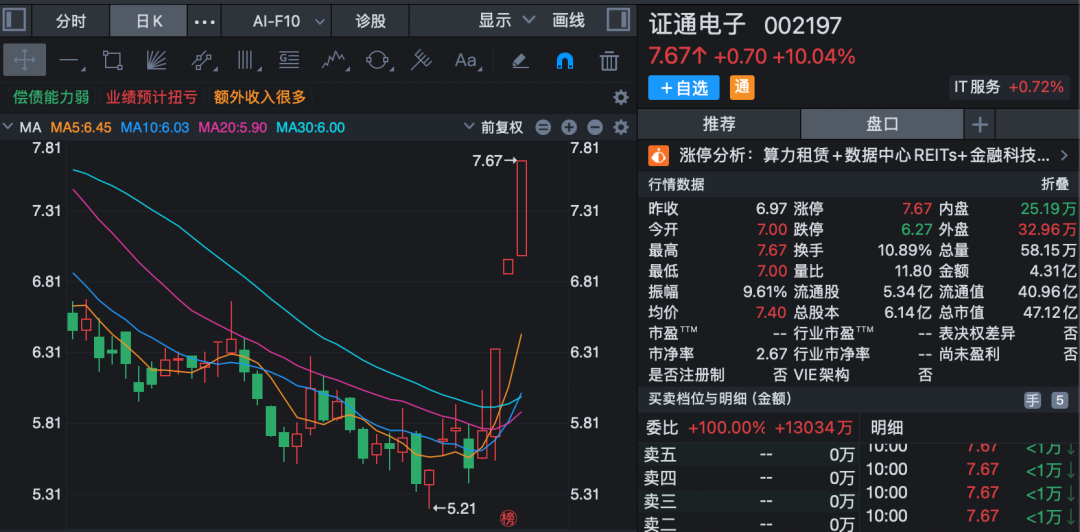This screenshot has width=1080, height=532.
Task: Click the trash delete drawings icon
Action: 609,61
